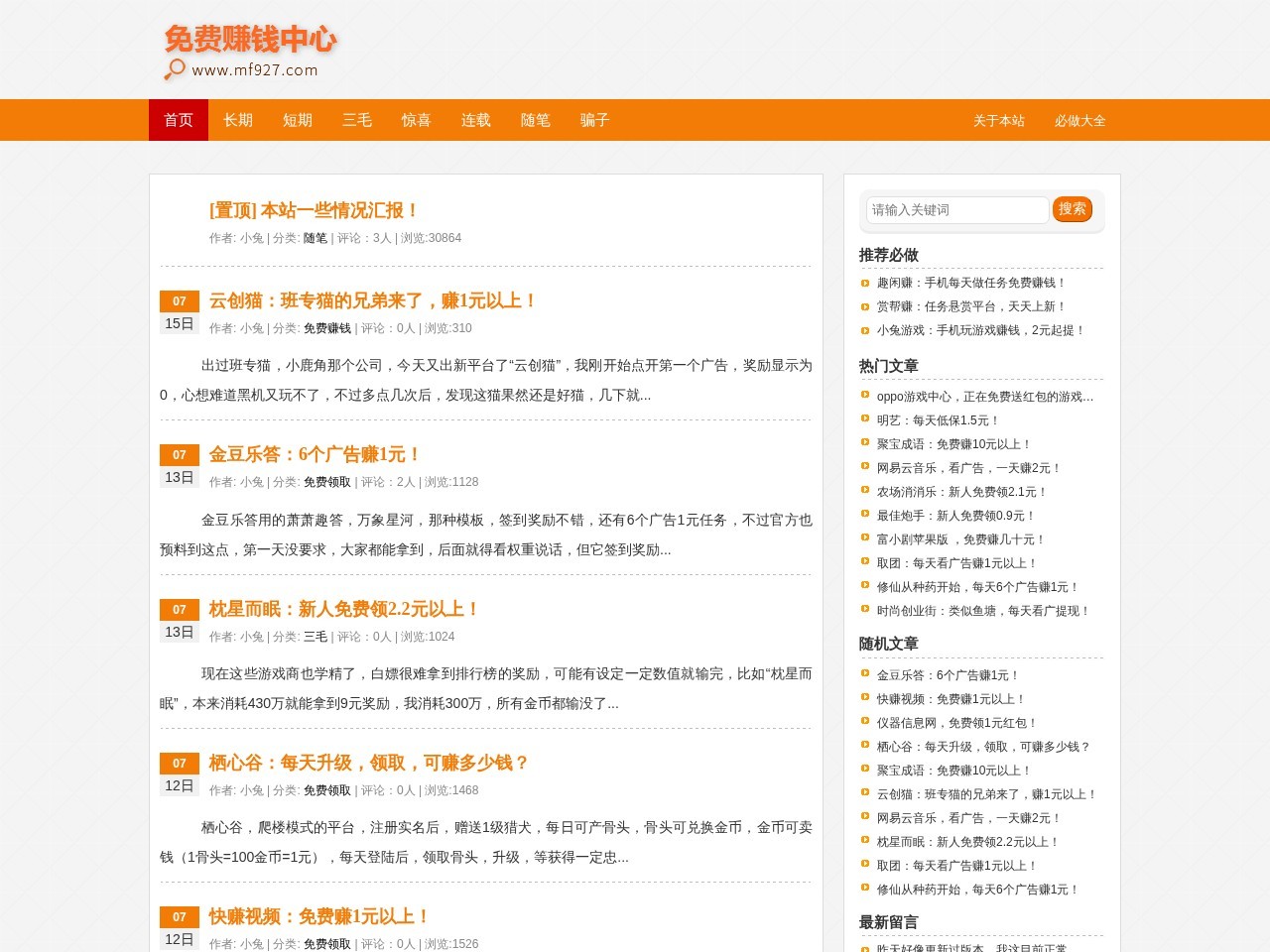Click bullet icon beside 最佳炮手 link
Viewport: 1270px width, 952px height.
865,514
